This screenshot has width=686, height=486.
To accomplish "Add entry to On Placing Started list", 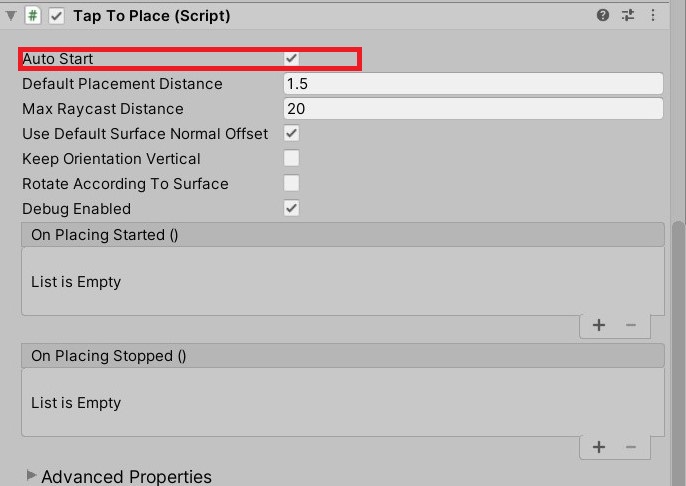I will pos(598,325).
